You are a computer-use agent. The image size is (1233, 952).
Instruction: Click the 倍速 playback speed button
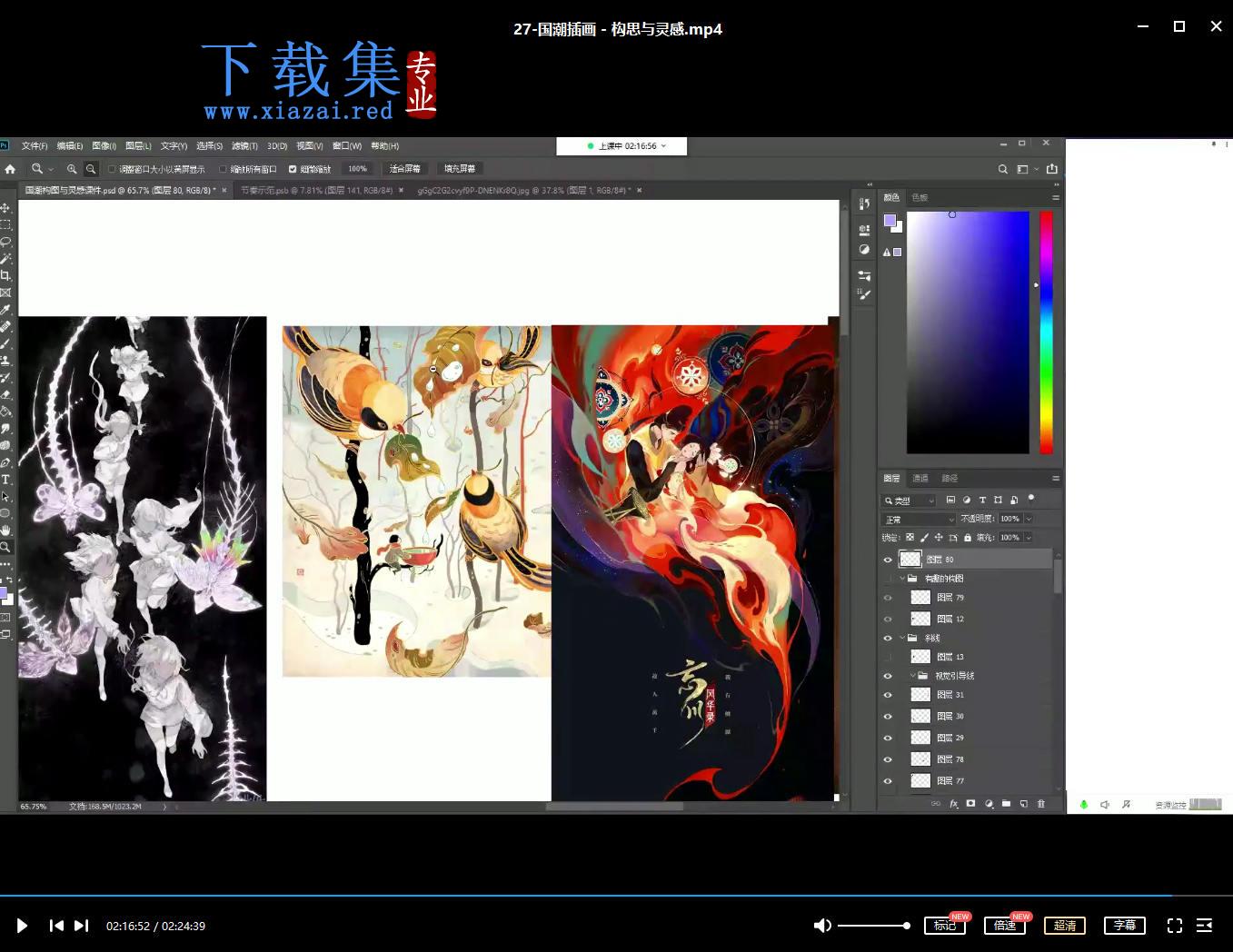coord(1005,925)
